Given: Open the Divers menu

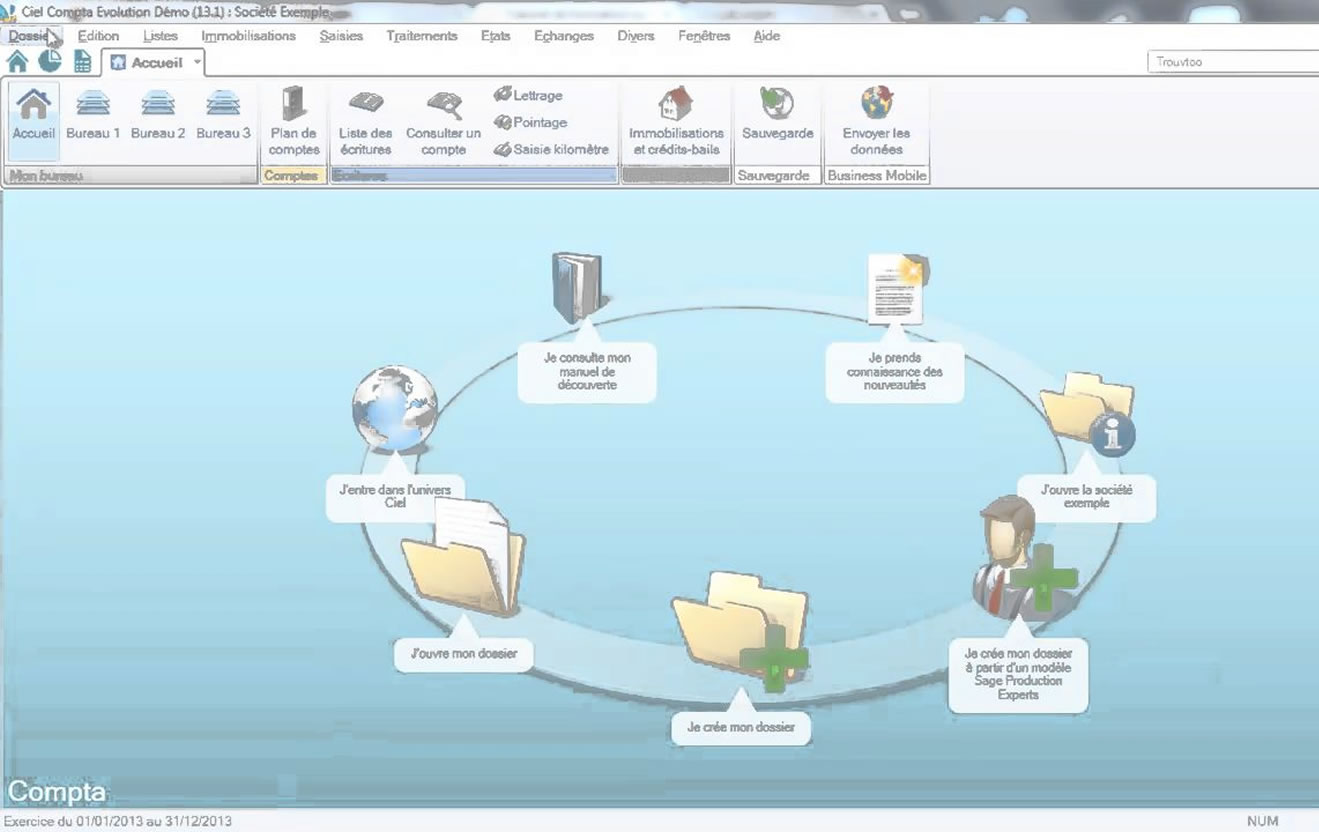Looking at the screenshot, I should click(635, 36).
